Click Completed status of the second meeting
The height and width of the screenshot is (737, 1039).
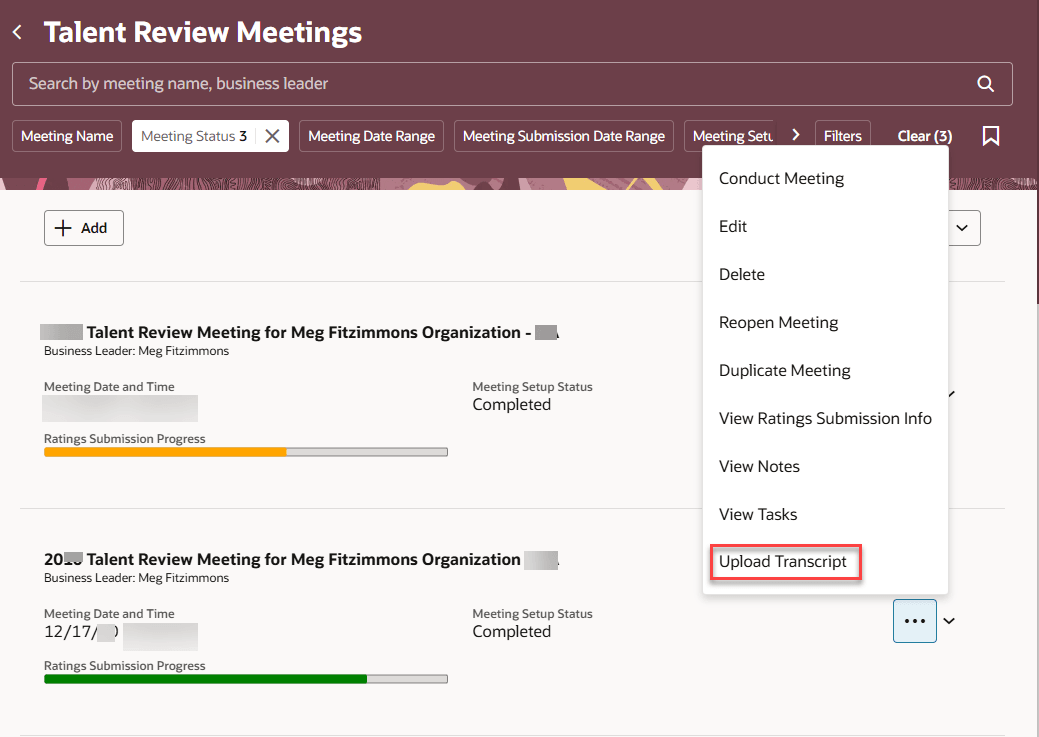[x=512, y=632]
